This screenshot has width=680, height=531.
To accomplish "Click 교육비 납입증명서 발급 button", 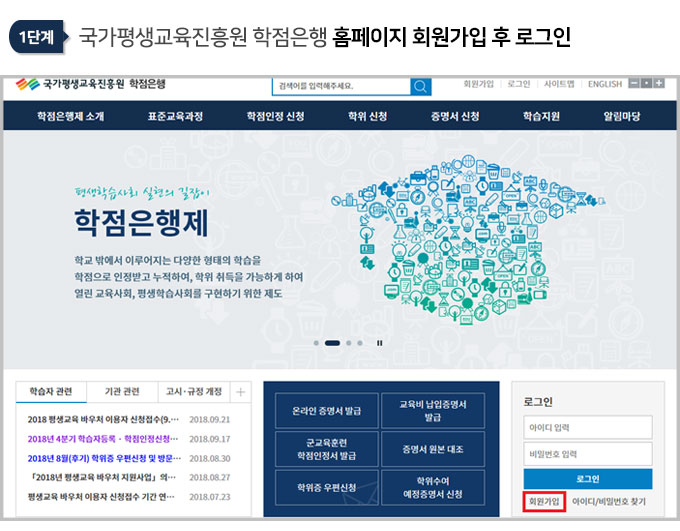I will (x=433, y=411).
